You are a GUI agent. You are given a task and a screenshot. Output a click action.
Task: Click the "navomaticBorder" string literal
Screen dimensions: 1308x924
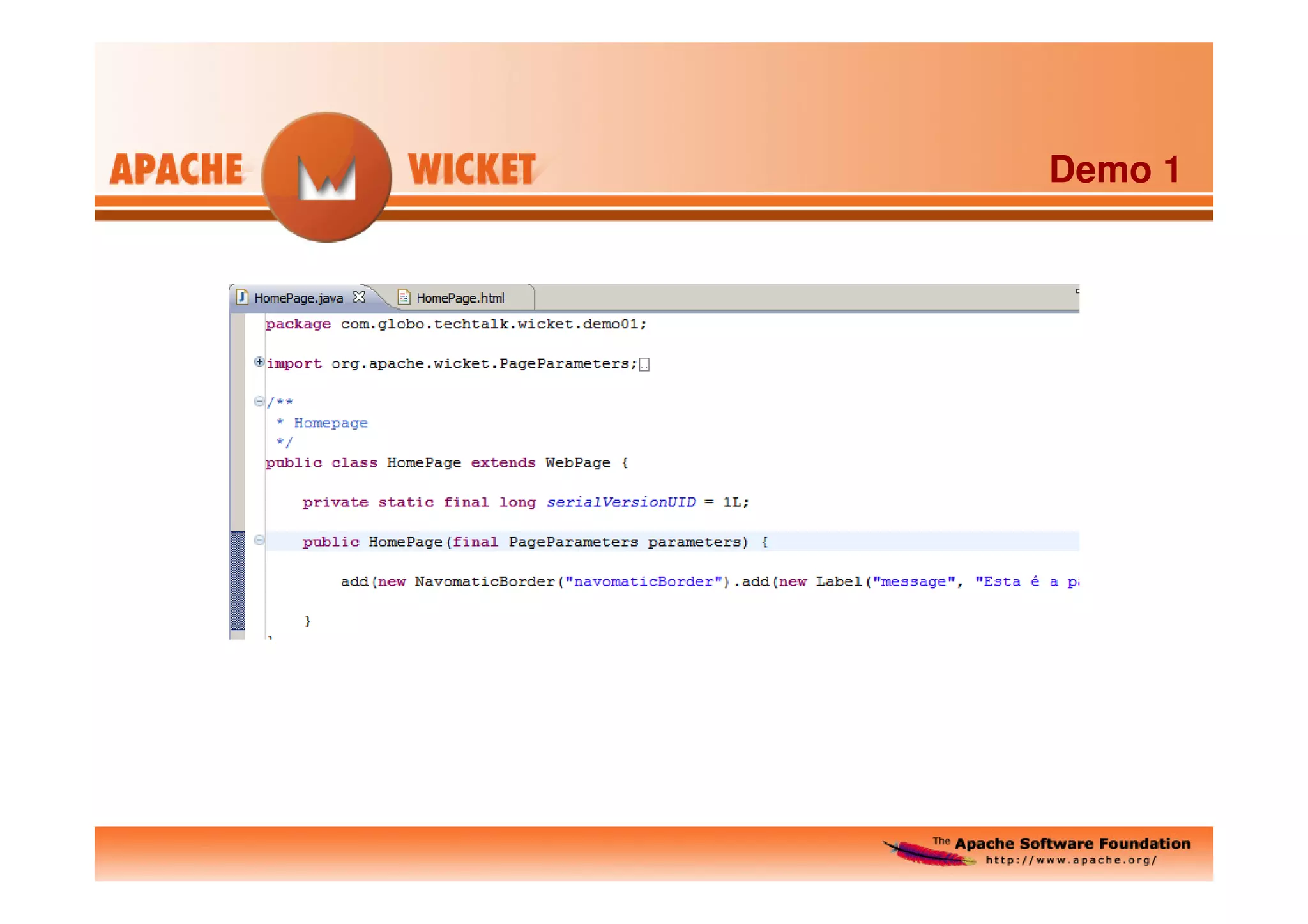pyautogui.click(x=643, y=582)
